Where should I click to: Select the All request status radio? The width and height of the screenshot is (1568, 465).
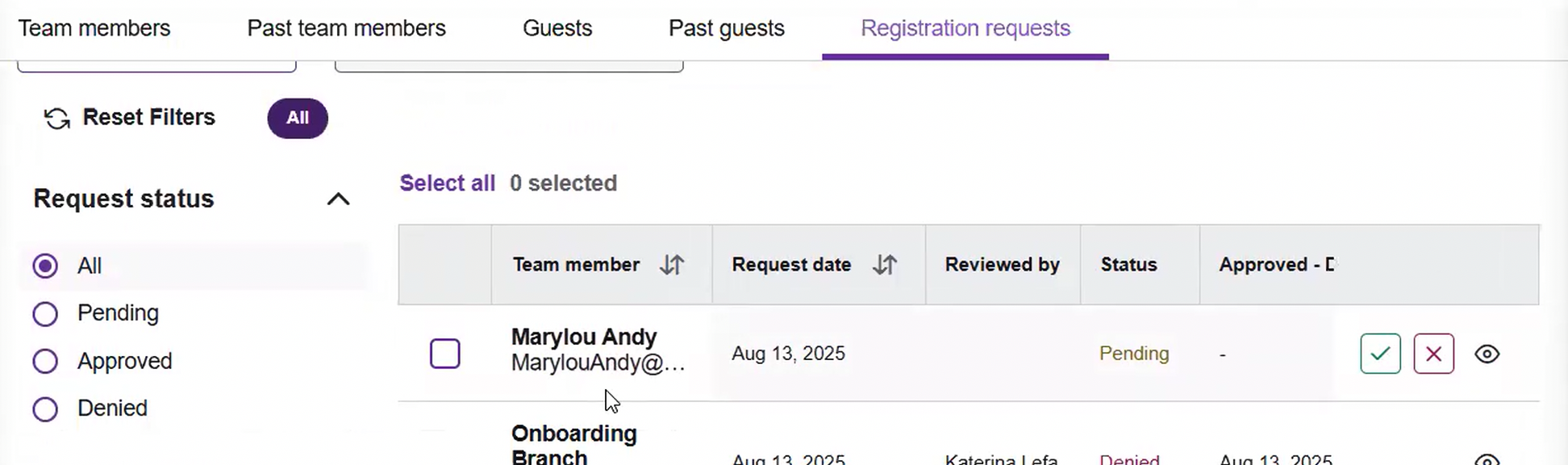45,266
